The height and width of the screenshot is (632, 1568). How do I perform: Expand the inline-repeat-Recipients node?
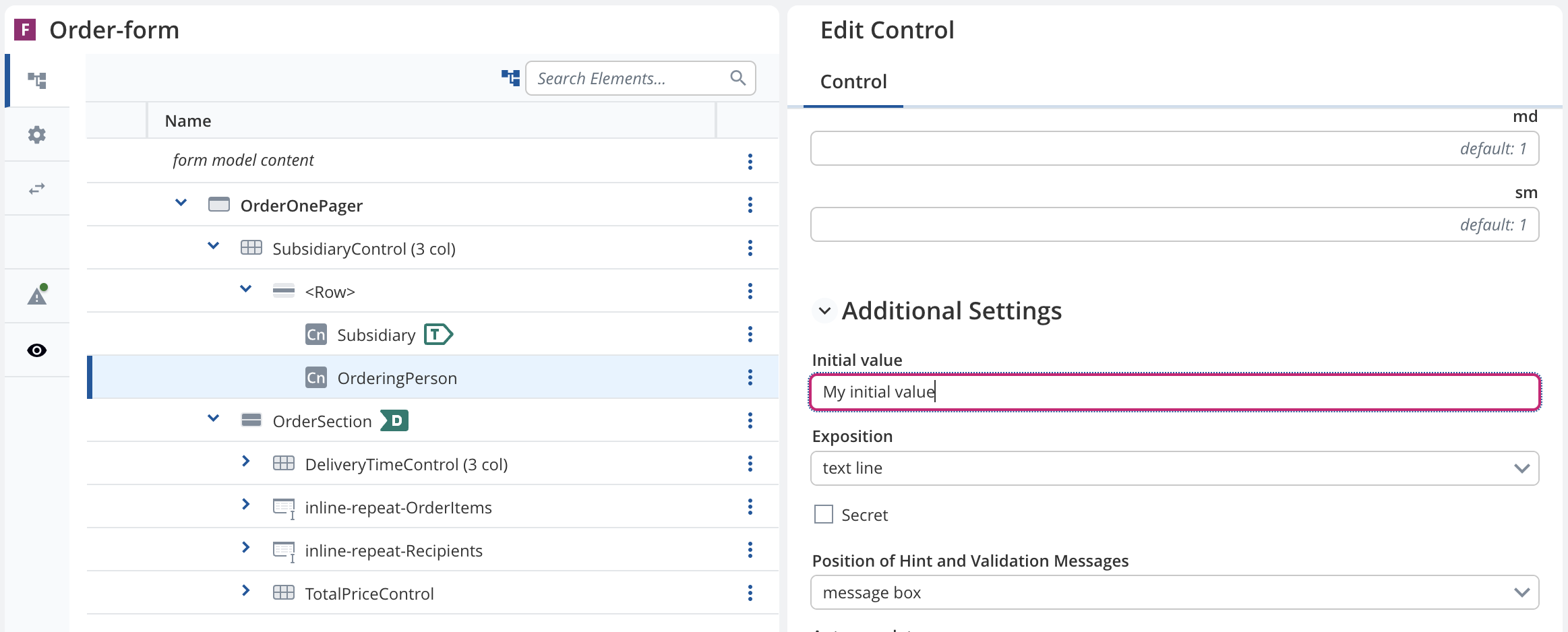(245, 548)
